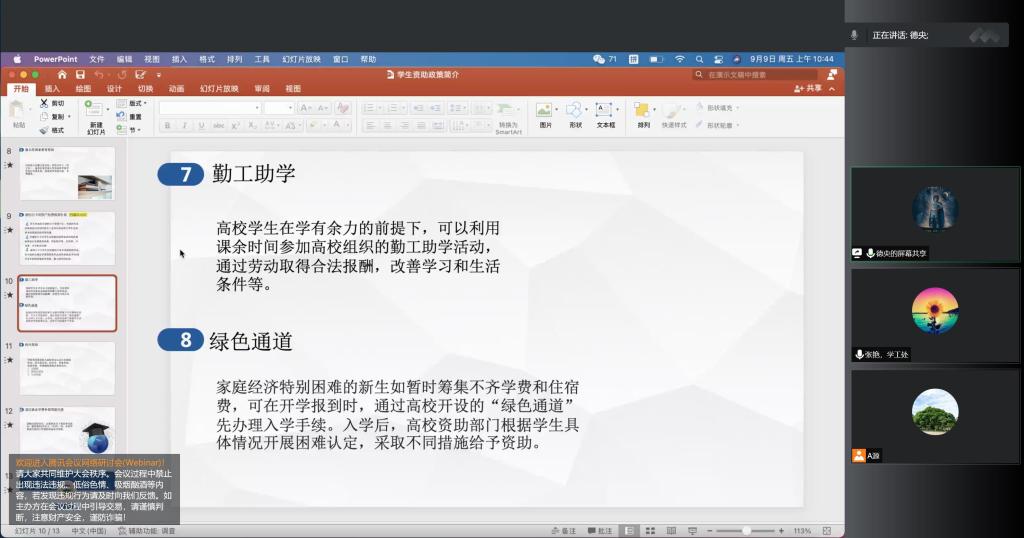Open the Shapes (形状) gallery
This screenshot has height=538, width=1024.
[575, 112]
